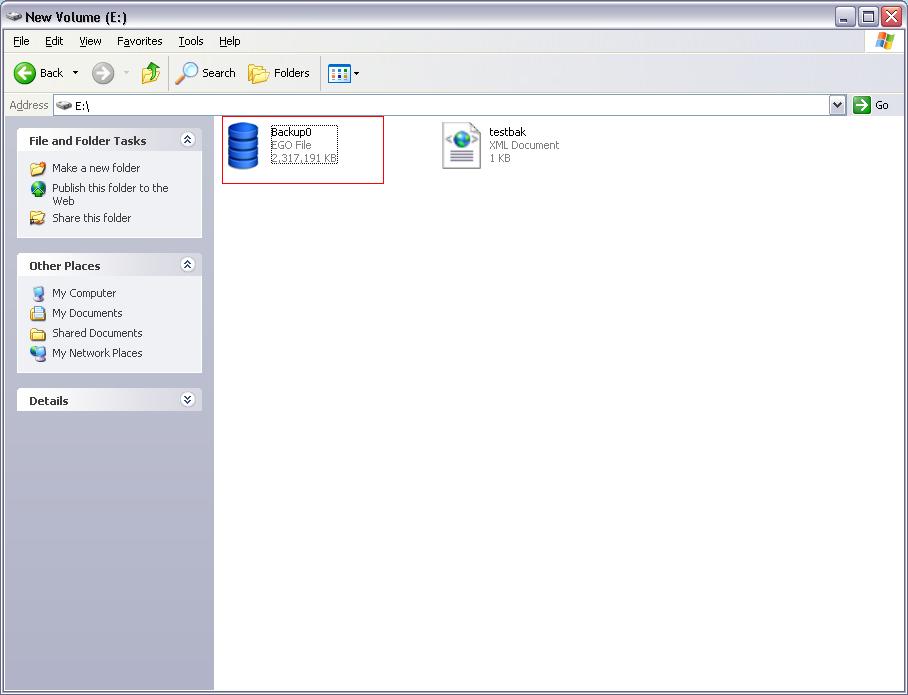Click the Share this folder icon
Screen dimensions: 908x695
[x=38, y=218]
